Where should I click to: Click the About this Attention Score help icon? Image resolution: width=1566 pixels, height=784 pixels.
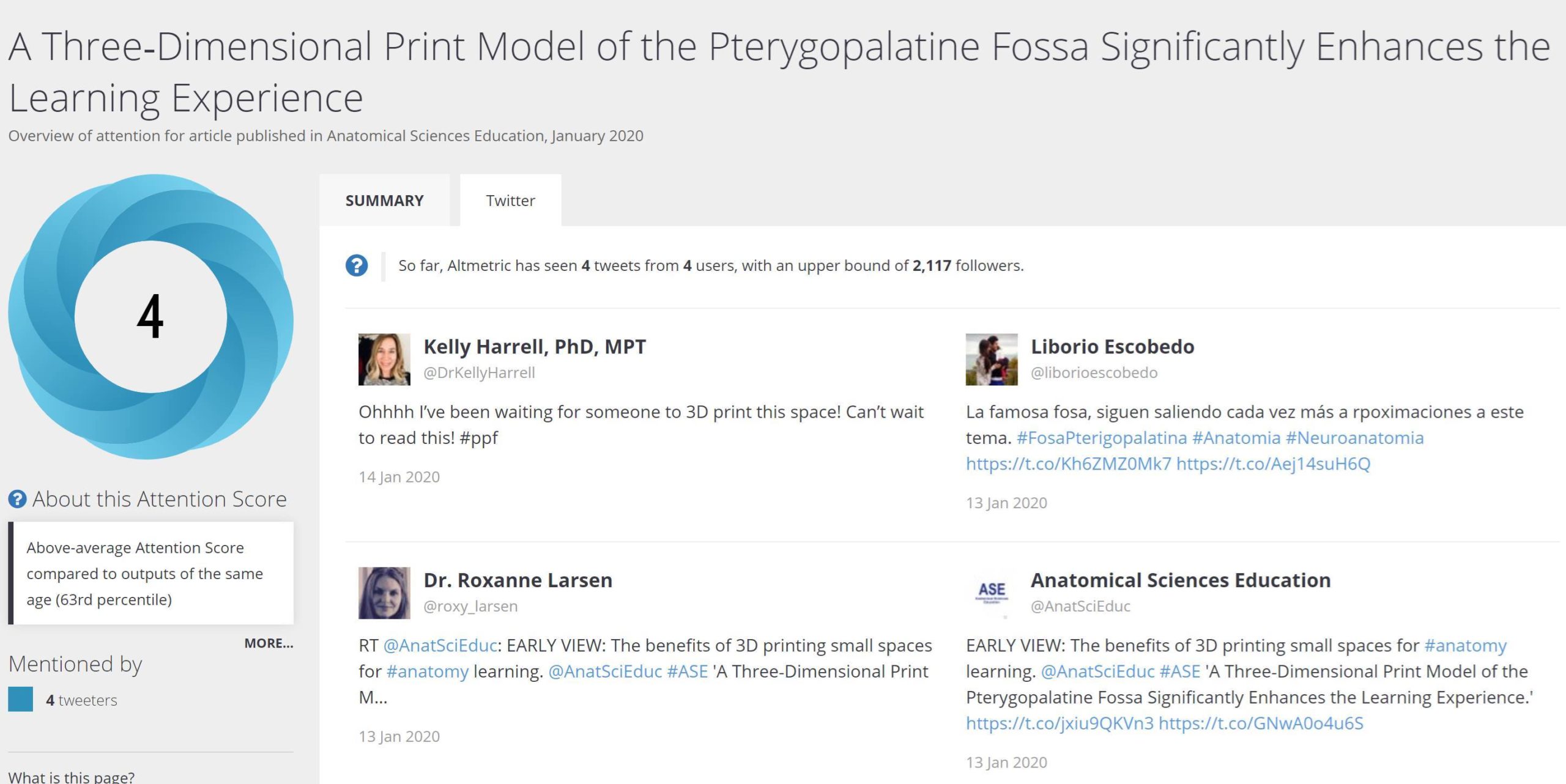point(17,499)
